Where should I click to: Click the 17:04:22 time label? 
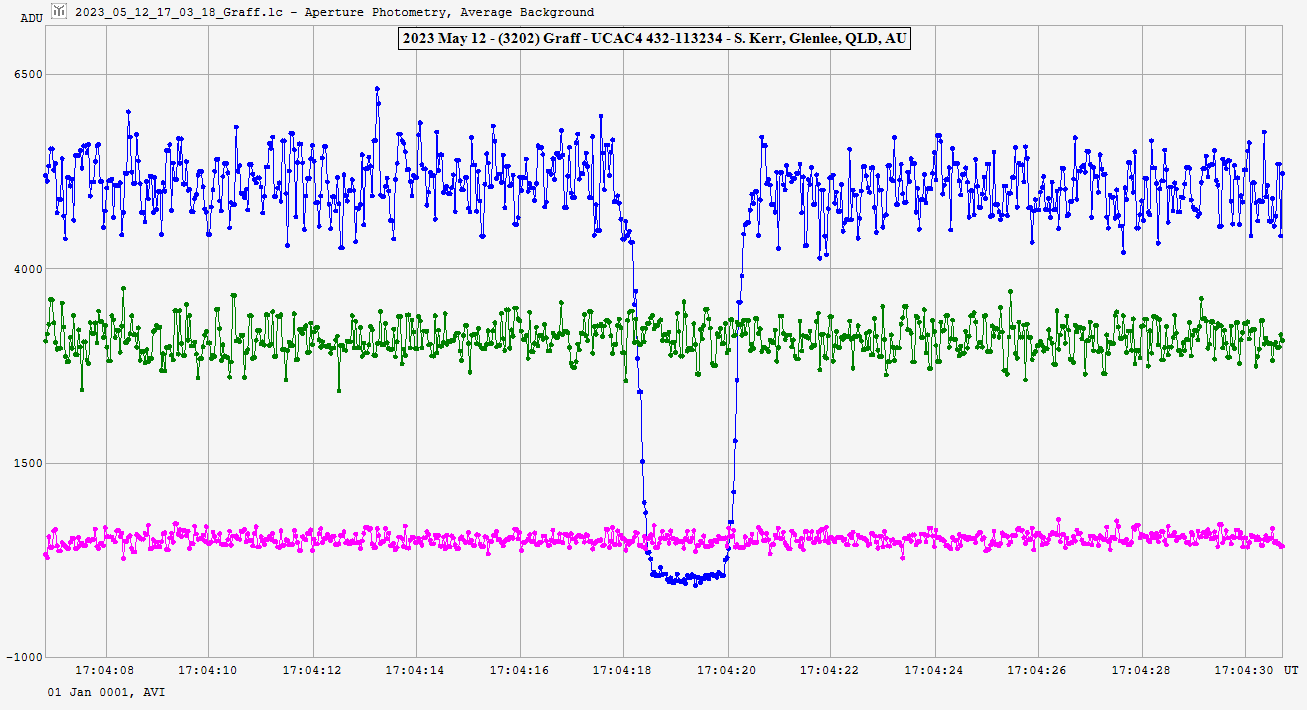tap(830, 670)
